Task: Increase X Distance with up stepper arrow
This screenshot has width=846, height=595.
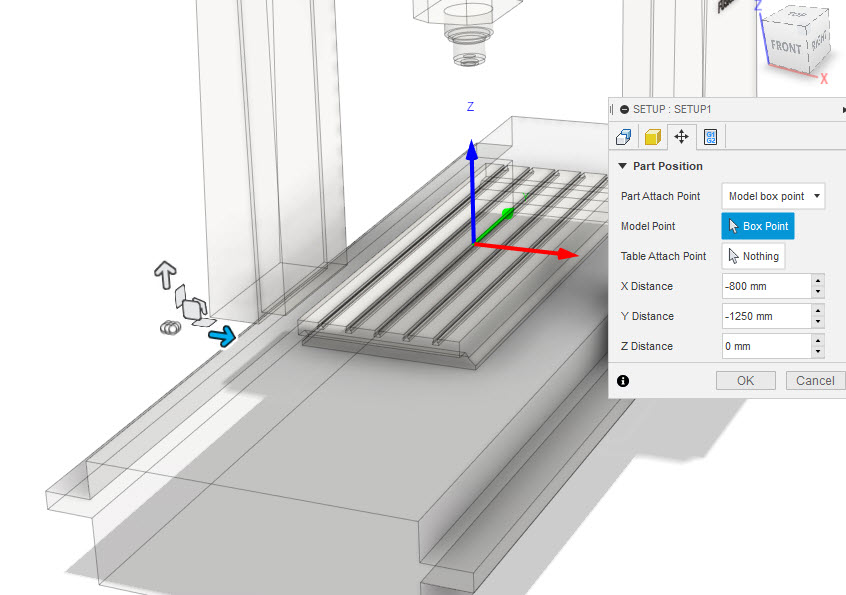Action: [x=818, y=281]
